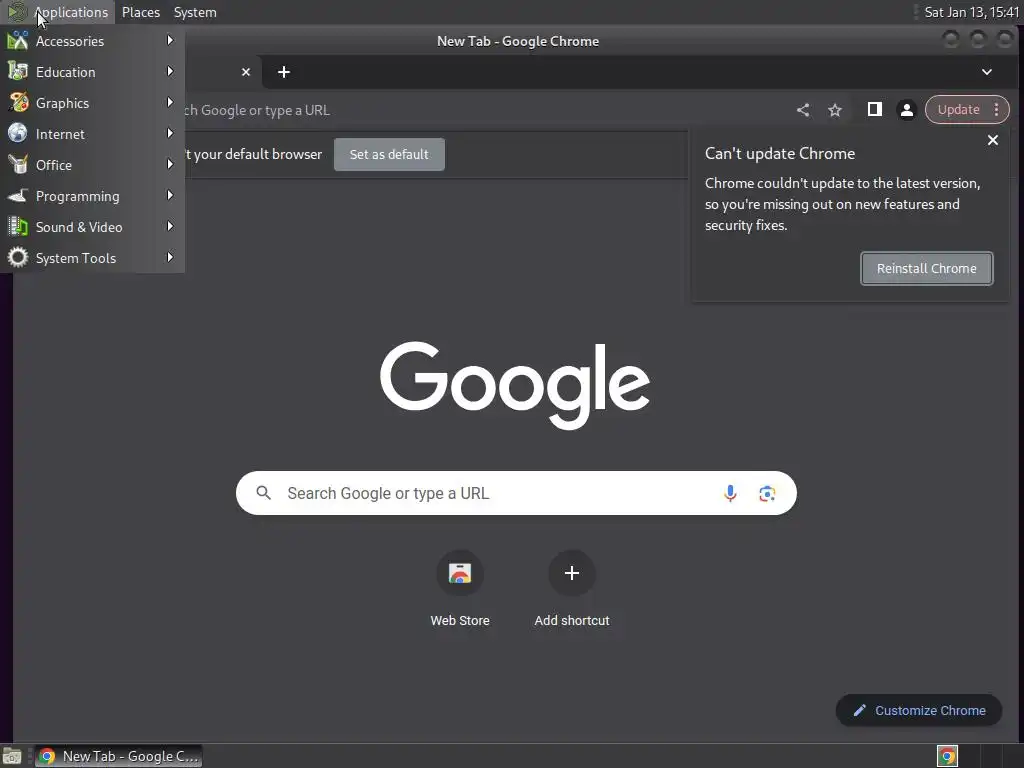Search by image with Lens icon

click(x=767, y=493)
